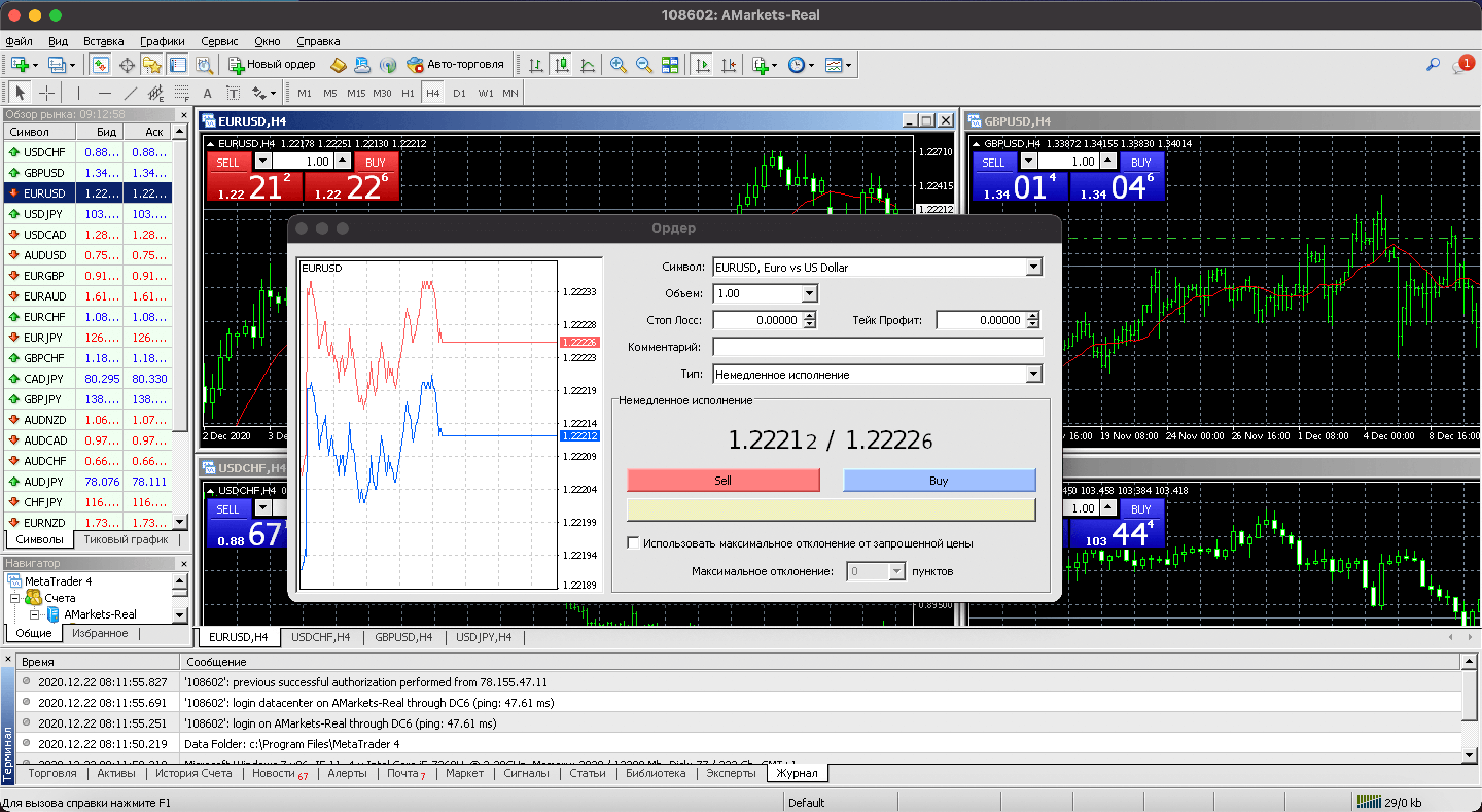Click the Zoom In magnifier icon

[618, 64]
